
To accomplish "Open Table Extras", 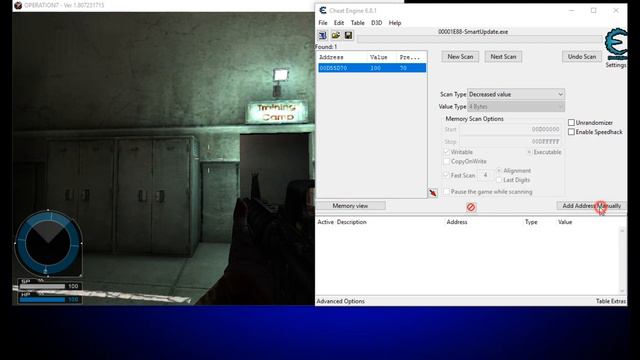I will click(611, 301).
